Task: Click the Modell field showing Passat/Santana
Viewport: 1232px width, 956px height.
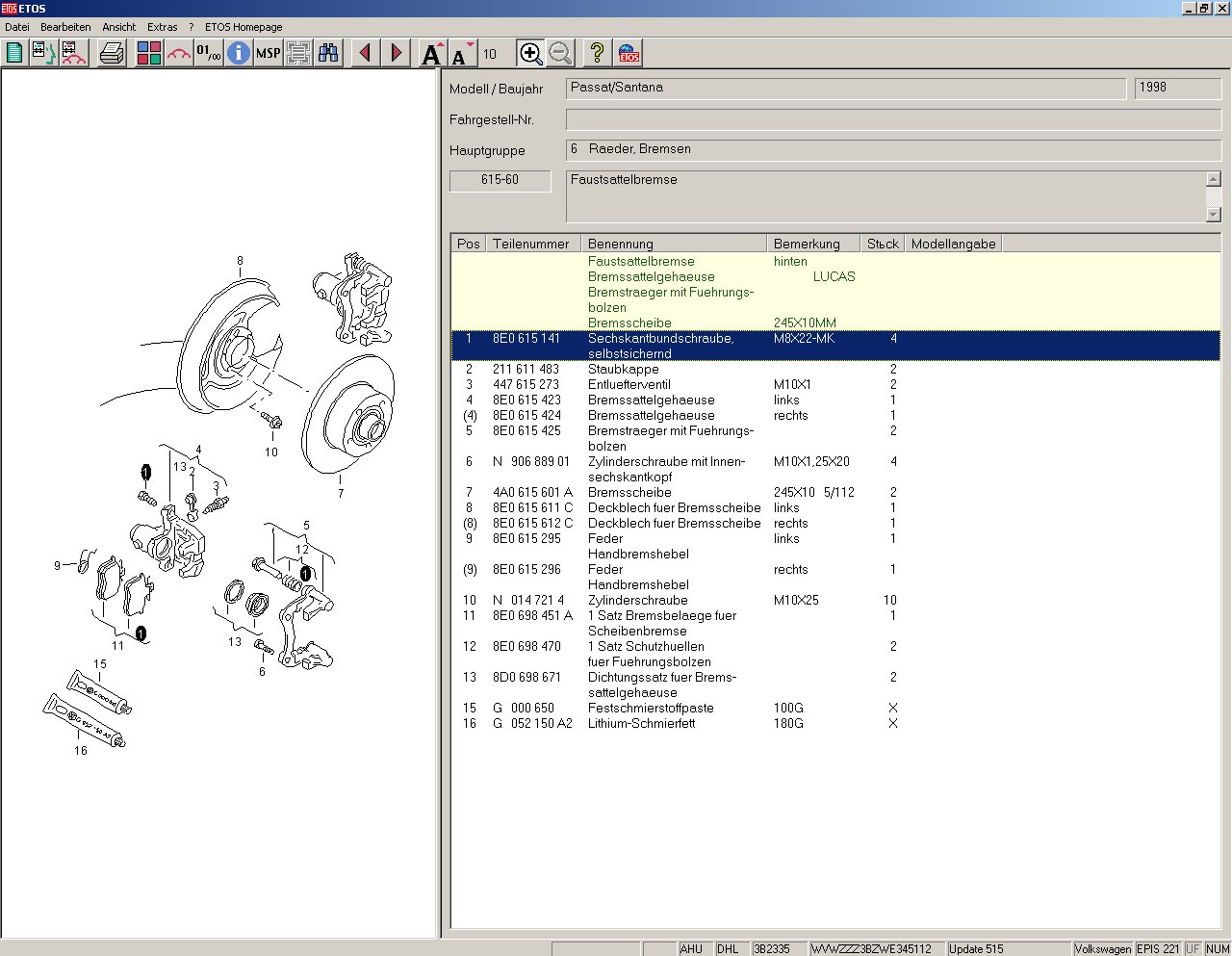Action: 846,89
